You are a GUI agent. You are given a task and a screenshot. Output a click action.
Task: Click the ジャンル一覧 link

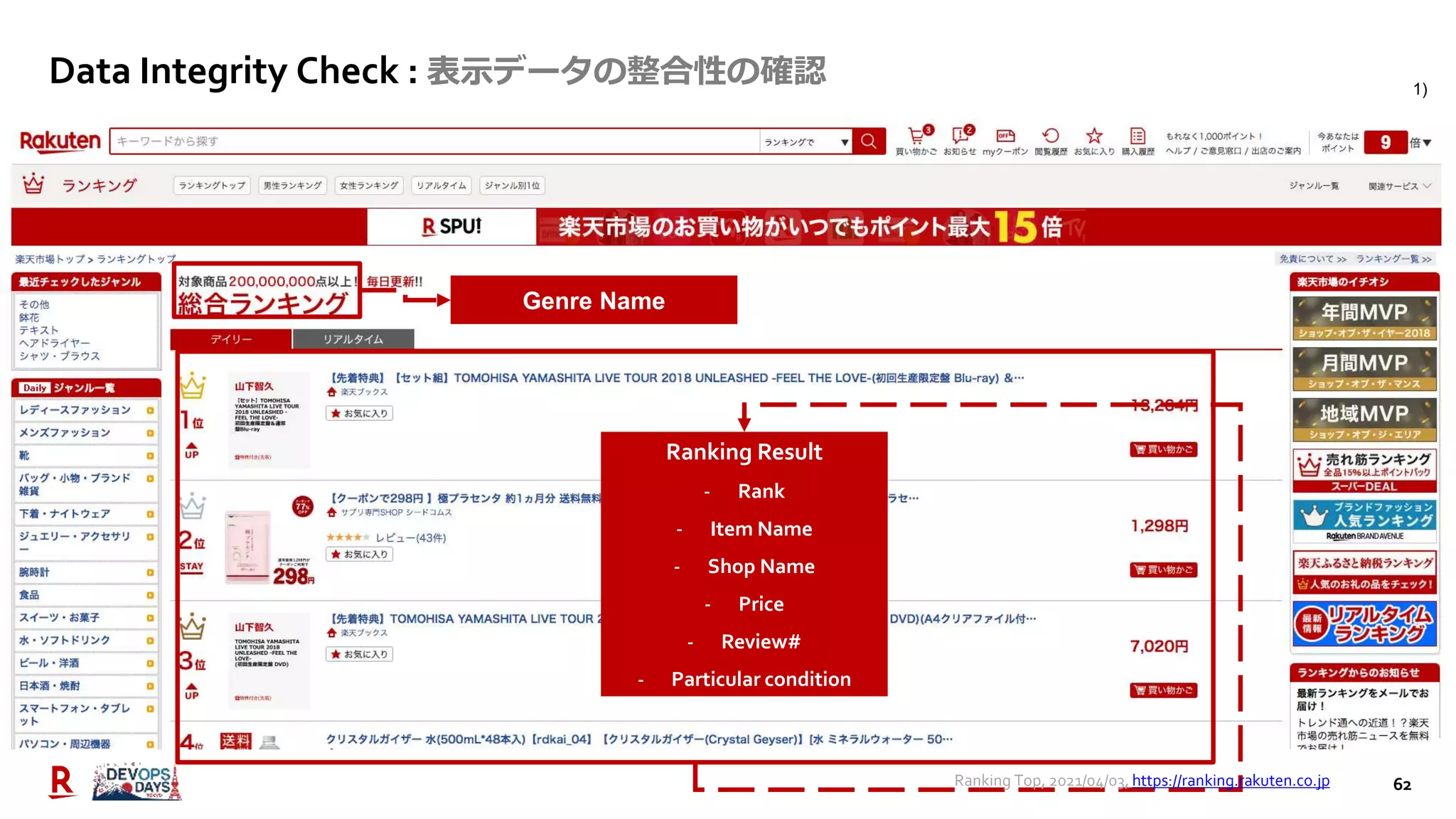point(1314,186)
